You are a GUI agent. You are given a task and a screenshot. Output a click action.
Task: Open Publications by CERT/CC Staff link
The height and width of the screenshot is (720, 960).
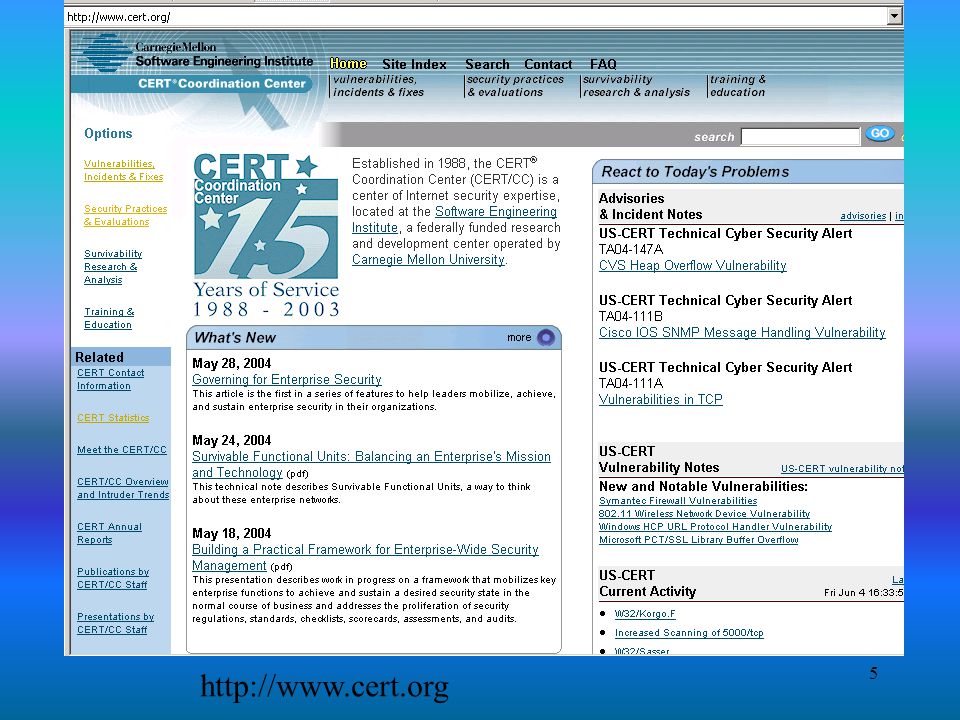[113, 578]
